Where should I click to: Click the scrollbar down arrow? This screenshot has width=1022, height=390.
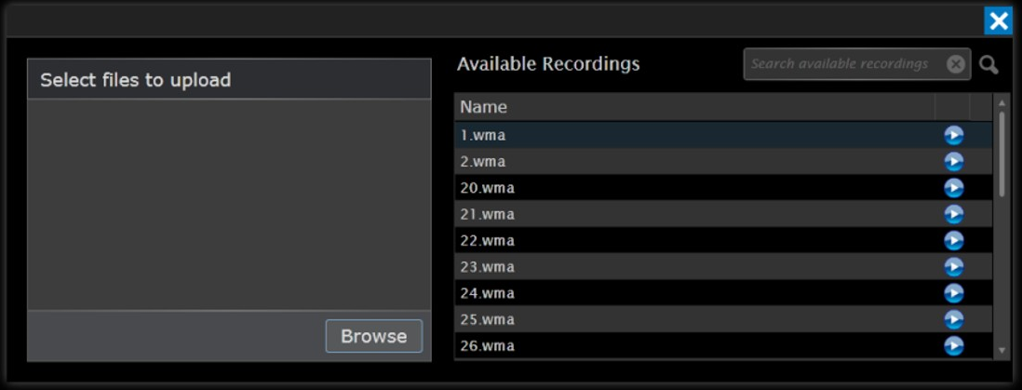(1002, 351)
